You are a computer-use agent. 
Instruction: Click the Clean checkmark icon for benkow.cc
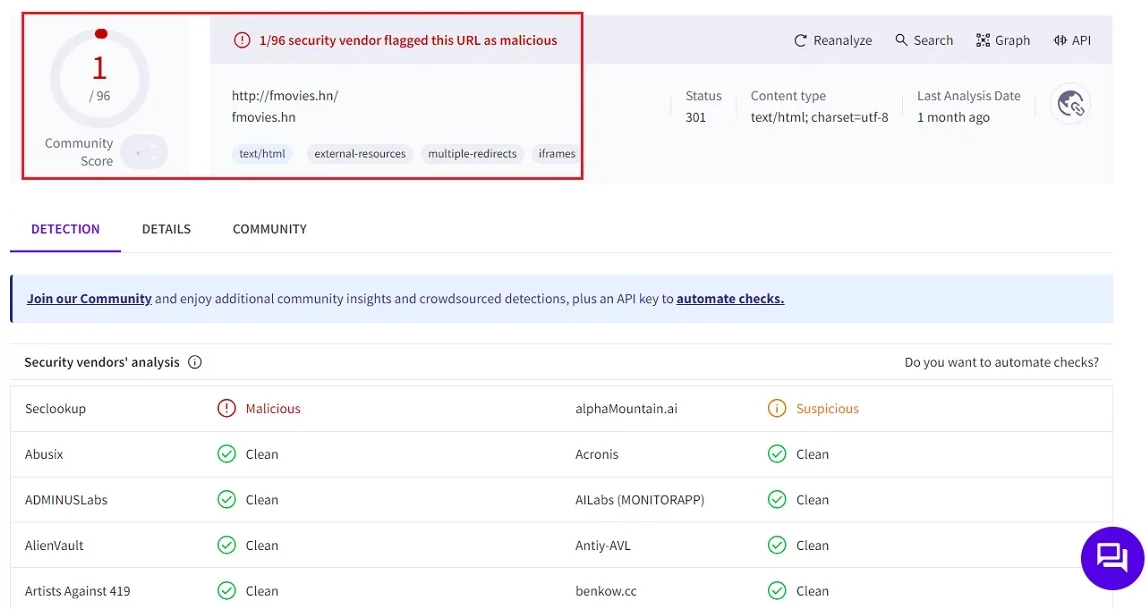[777, 590]
